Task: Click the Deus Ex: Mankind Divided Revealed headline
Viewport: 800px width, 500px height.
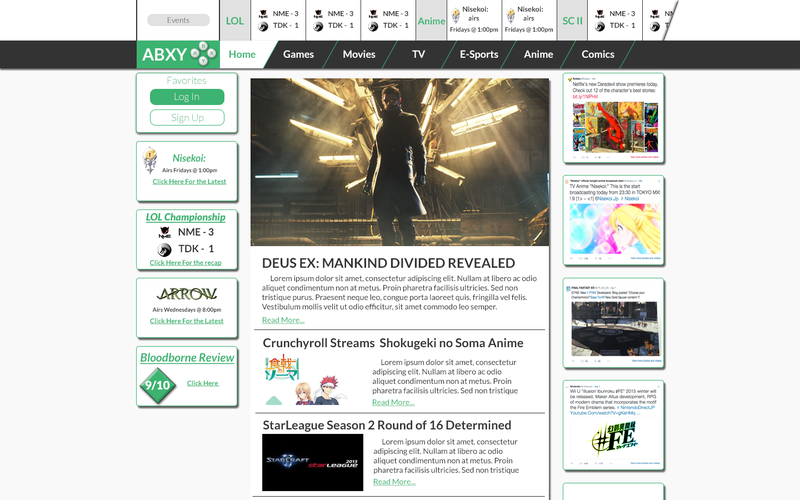Action: click(x=388, y=263)
